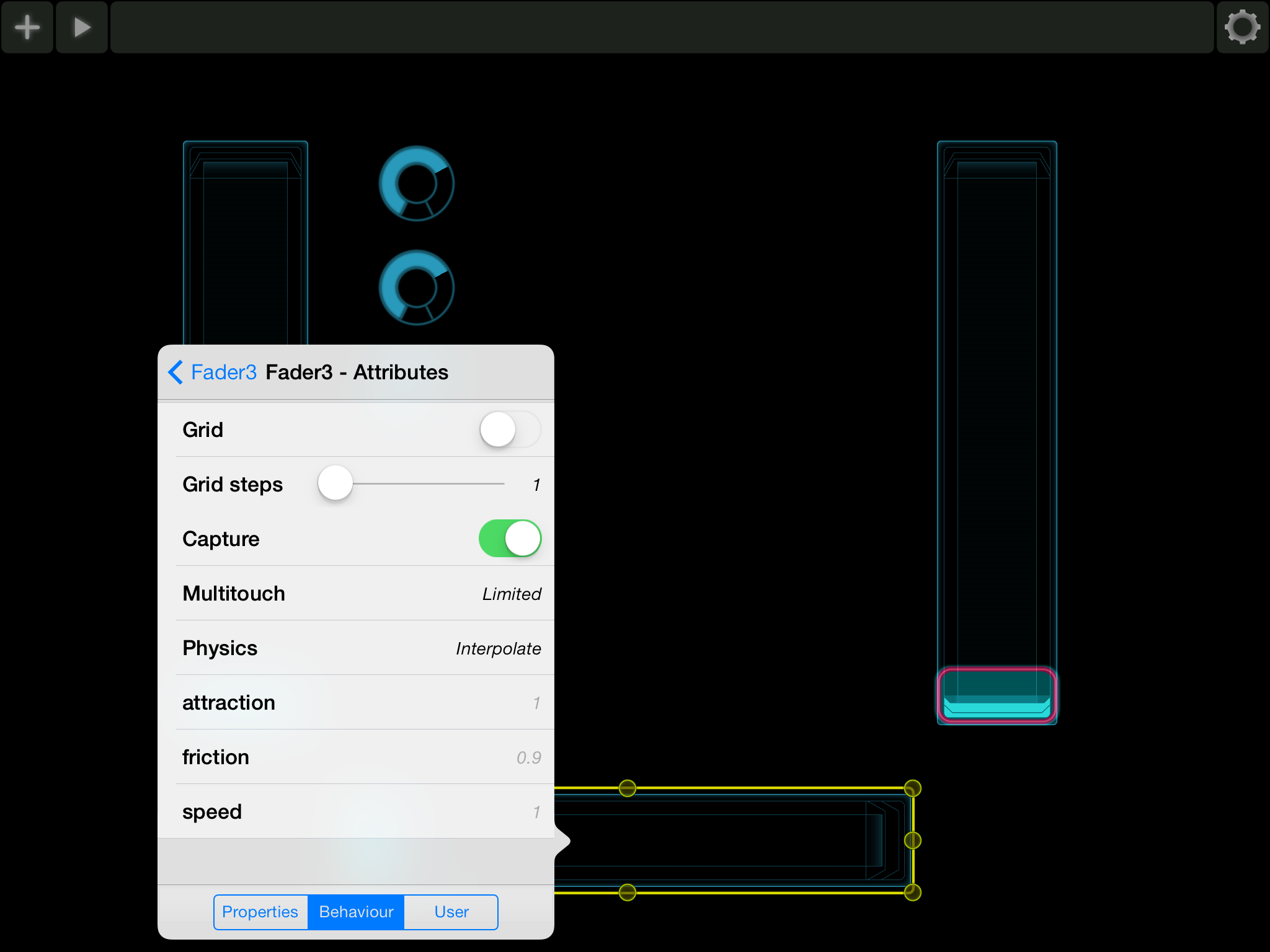The width and height of the screenshot is (1270, 952).
Task: Disable the Capture switch
Action: coord(510,539)
